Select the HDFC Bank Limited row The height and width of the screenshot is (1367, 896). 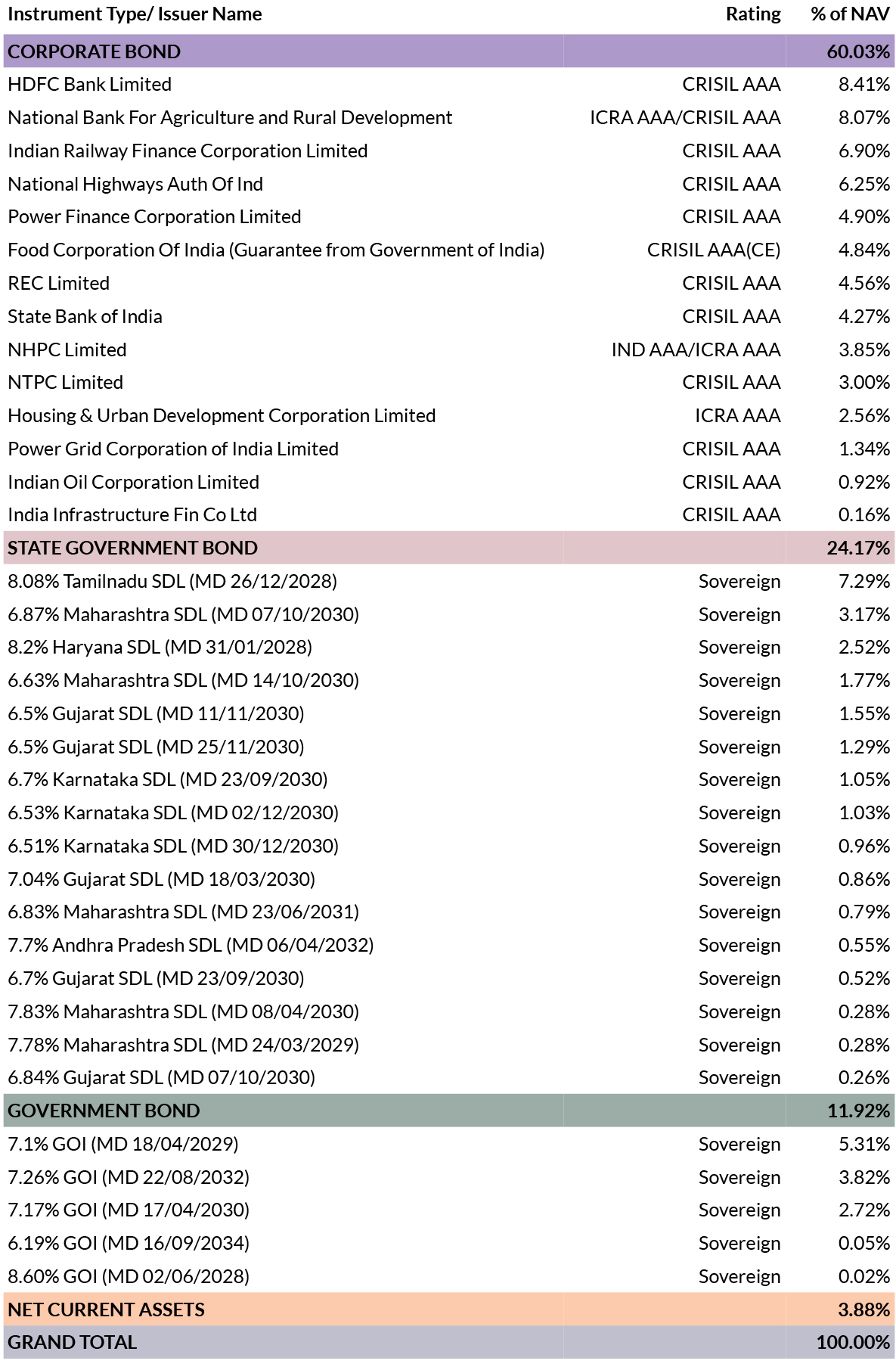tap(89, 85)
